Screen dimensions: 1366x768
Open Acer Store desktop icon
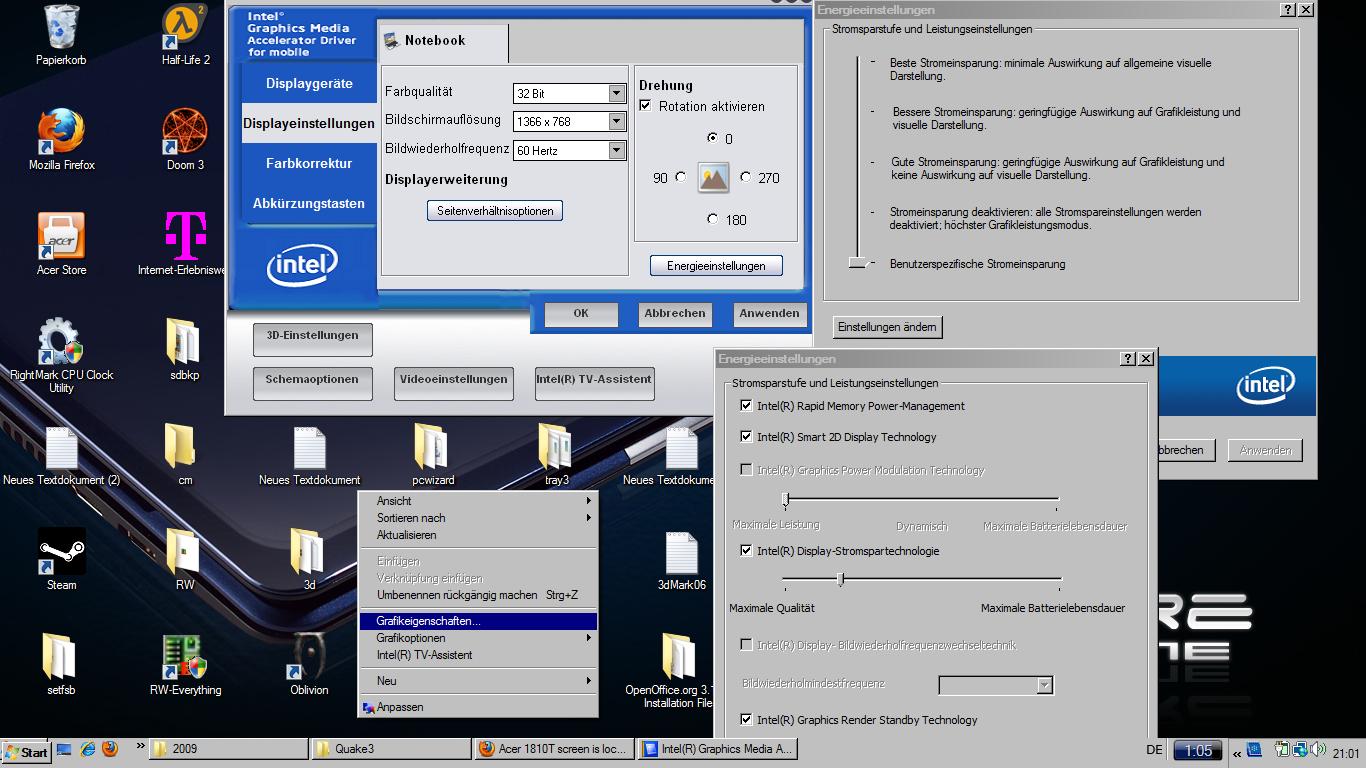(61, 236)
